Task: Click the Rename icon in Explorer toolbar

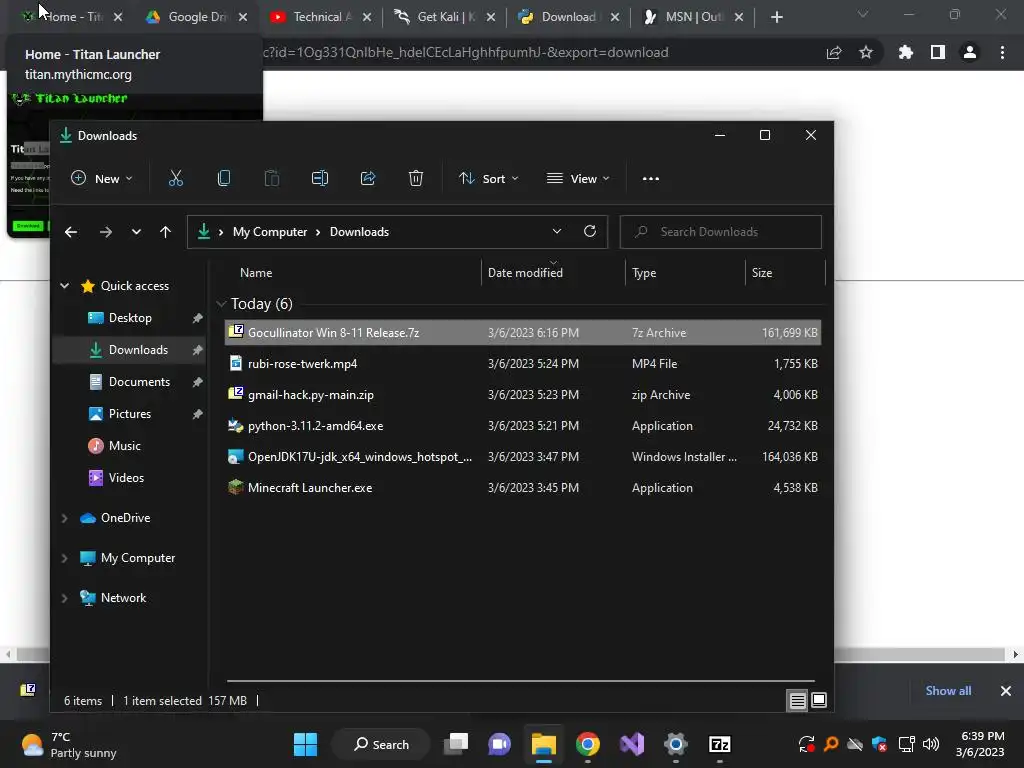Action: 320,178
